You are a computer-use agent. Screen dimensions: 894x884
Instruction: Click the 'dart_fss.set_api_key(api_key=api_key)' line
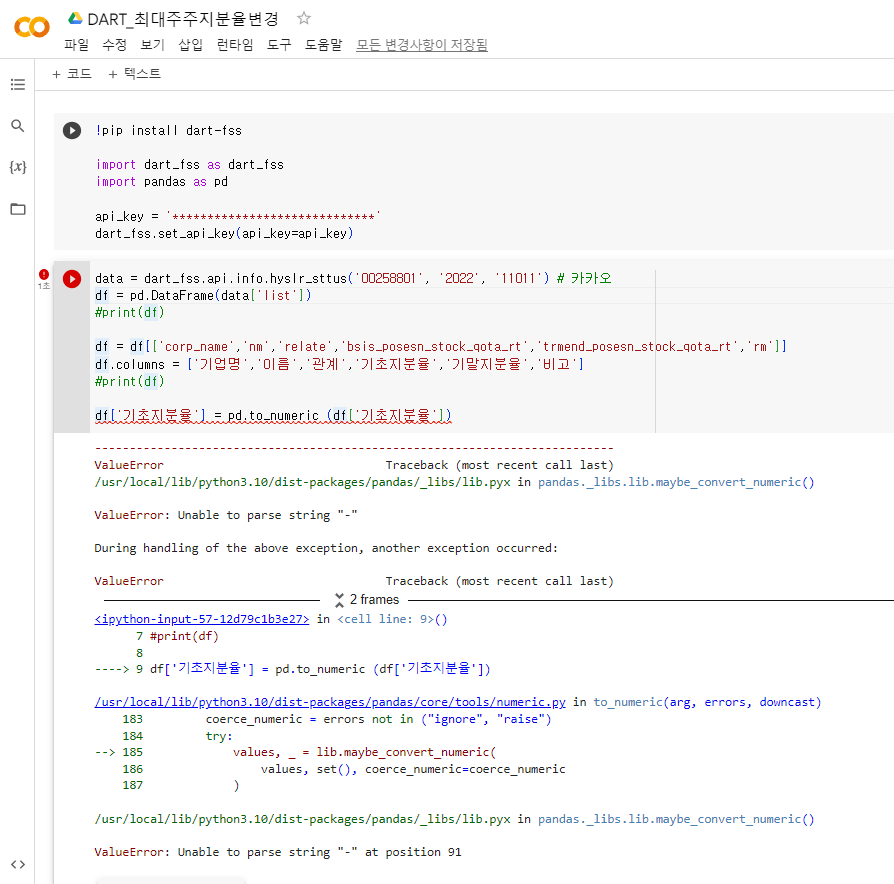point(224,233)
